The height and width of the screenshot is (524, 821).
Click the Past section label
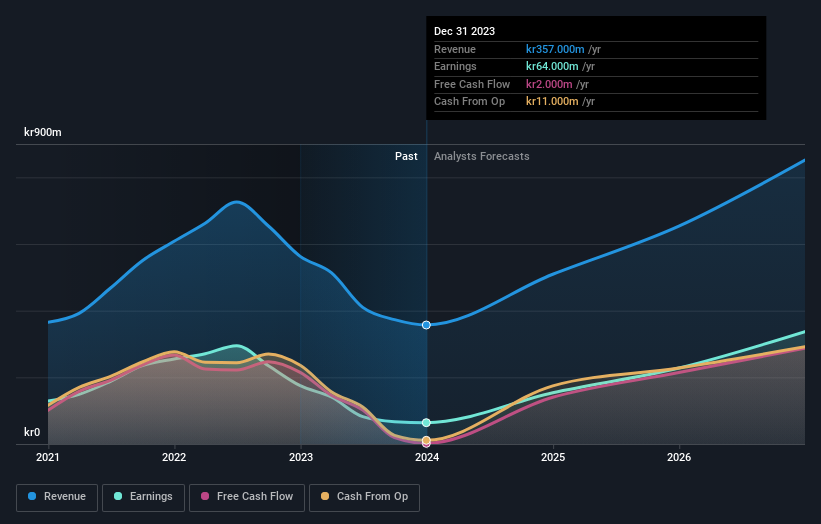pos(406,157)
